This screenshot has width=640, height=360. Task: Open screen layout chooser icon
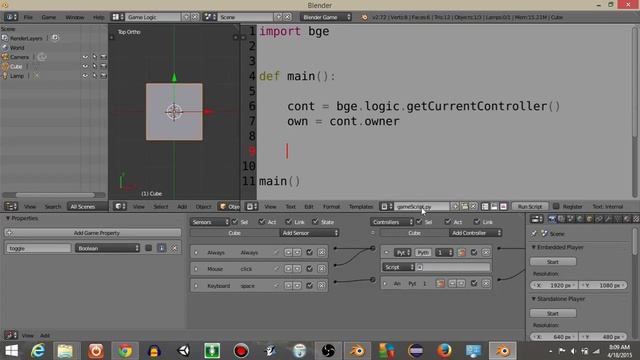click(118, 17)
